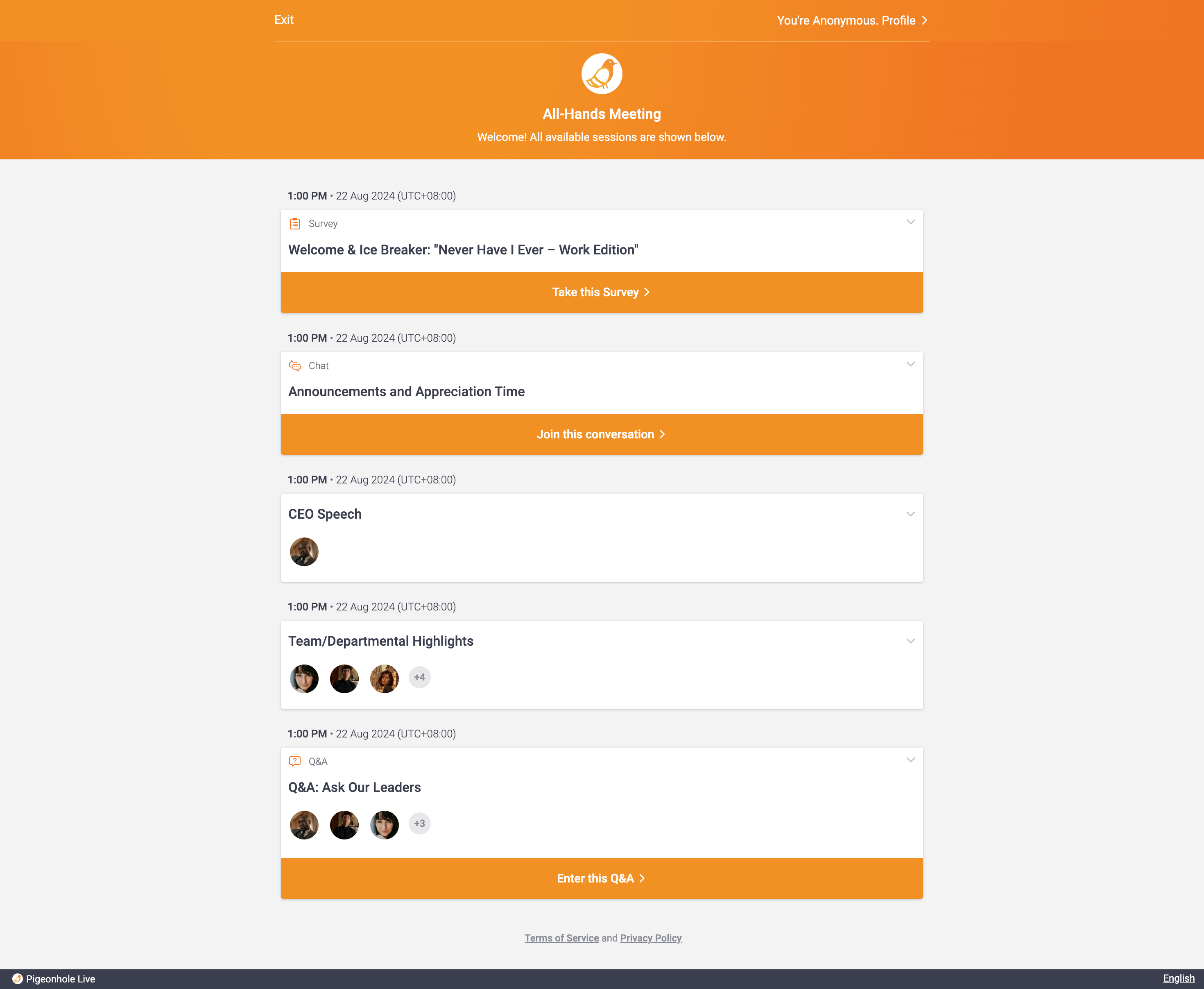This screenshot has width=1204, height=989.
Task: Click the CEO Speech speaker profile picture
Action: click(x=303, y=551)
